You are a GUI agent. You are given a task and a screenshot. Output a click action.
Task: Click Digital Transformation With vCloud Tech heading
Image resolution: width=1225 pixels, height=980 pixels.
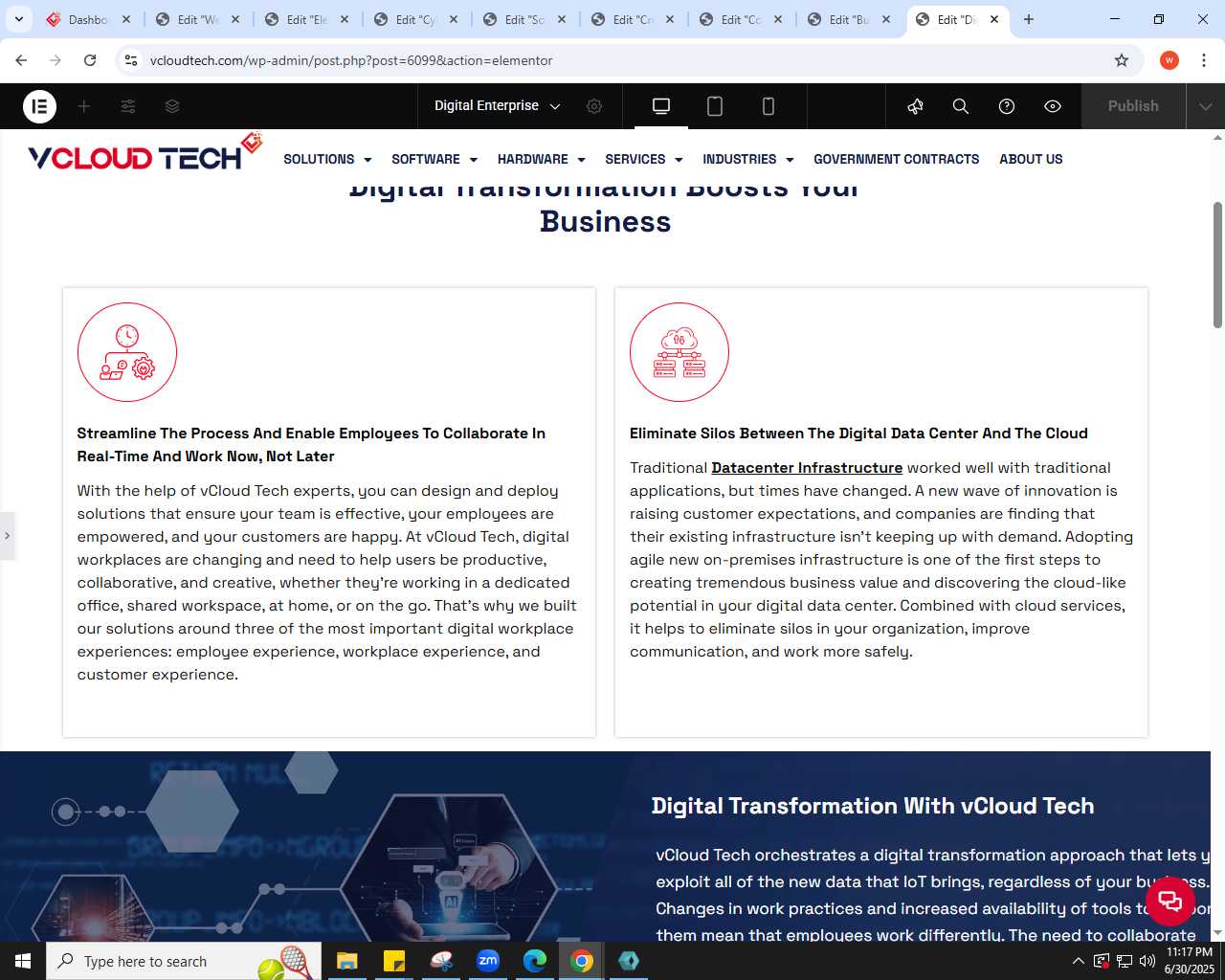[x=873, y=806]
